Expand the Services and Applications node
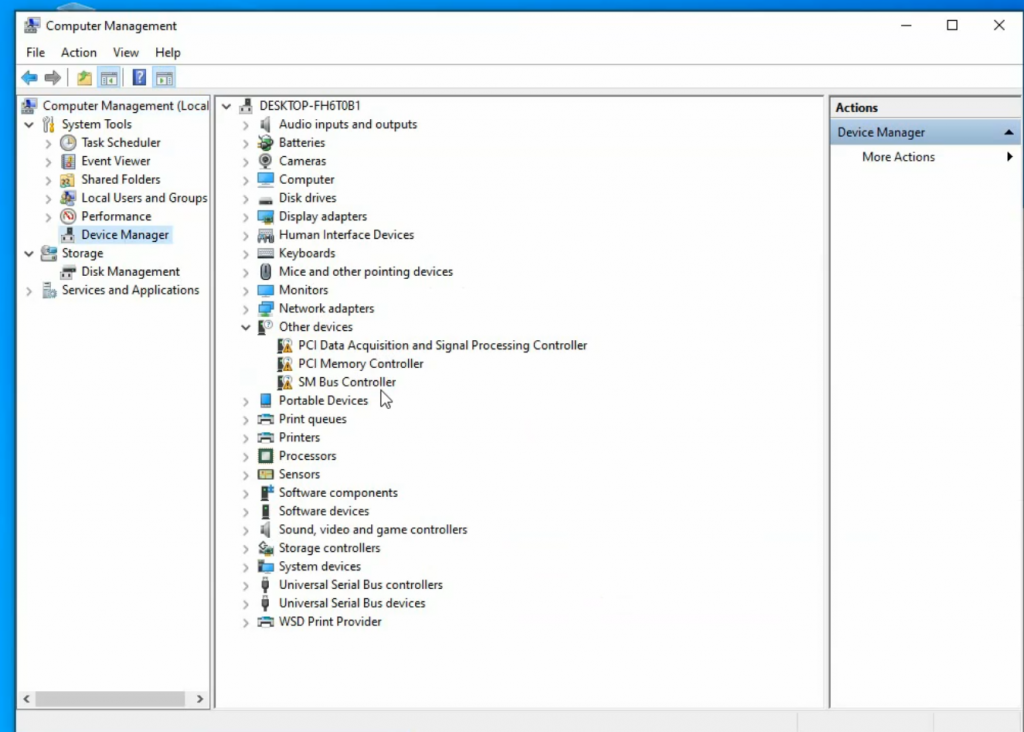 [x=29, y=291]
